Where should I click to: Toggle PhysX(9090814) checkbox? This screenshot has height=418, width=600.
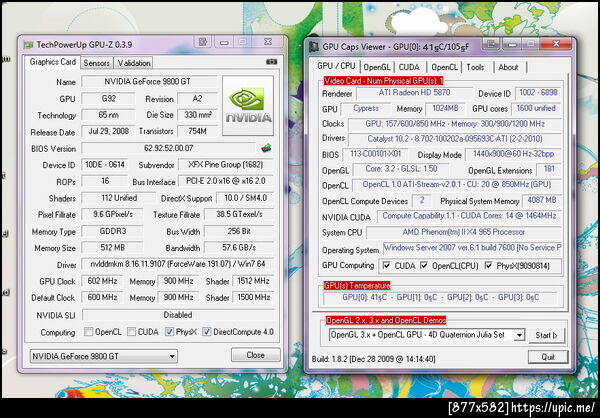coord(488,265)
